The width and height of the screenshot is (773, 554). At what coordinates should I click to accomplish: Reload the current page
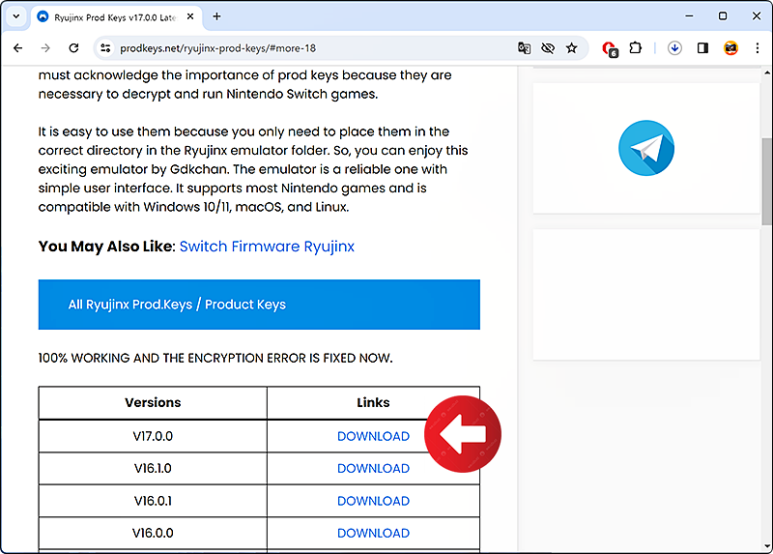(x=73, y=48)
